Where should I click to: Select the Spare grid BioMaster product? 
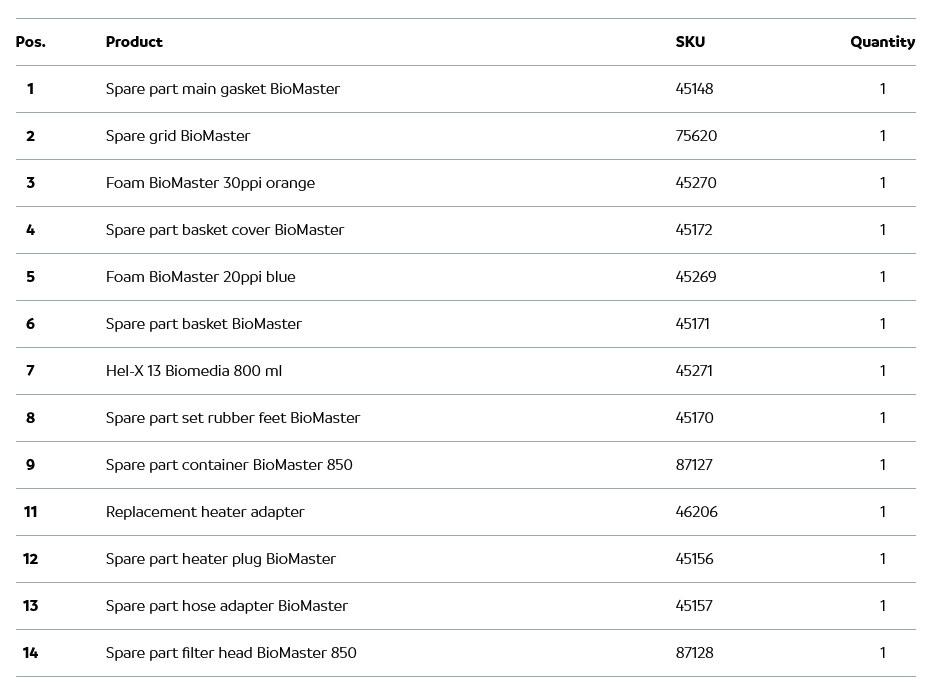(x=178, y=136)
